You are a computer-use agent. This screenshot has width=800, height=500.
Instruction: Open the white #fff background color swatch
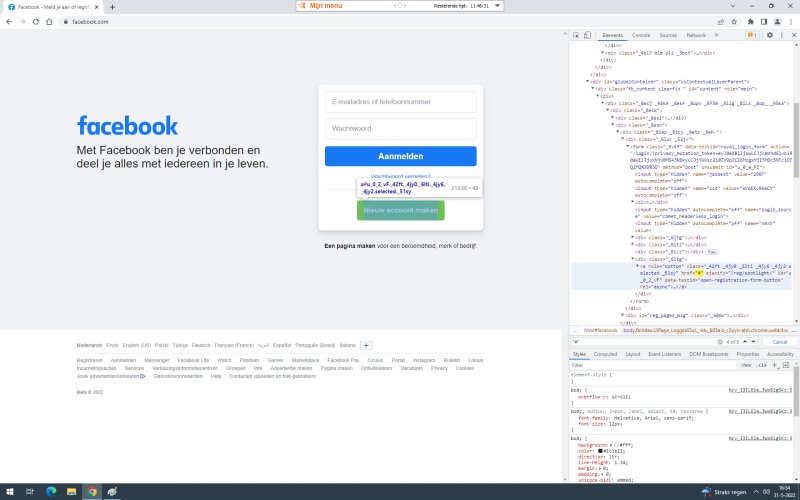coord(616,445)
